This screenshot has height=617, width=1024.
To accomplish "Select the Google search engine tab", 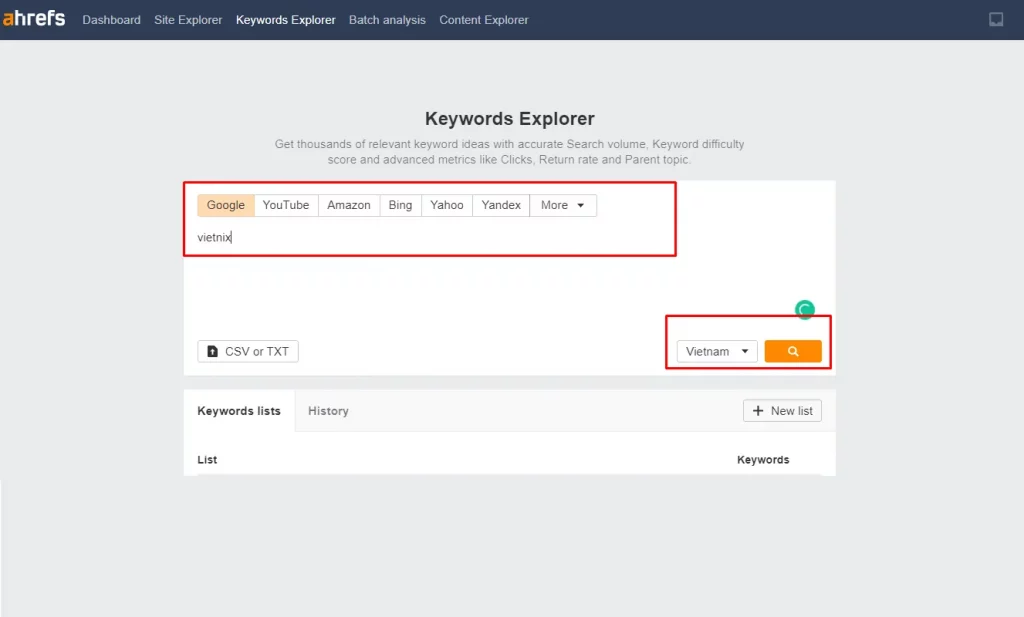I will [x=226, y=205].
